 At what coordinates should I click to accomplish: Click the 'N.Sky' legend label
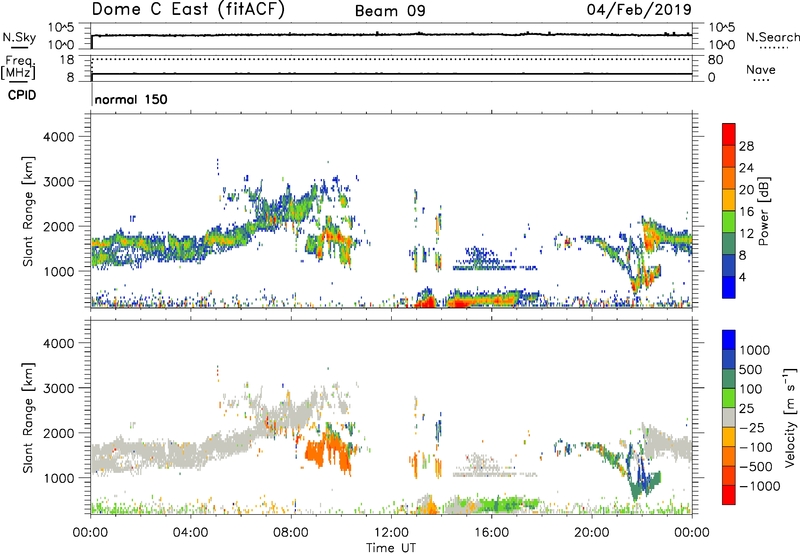tap(19, 38)
